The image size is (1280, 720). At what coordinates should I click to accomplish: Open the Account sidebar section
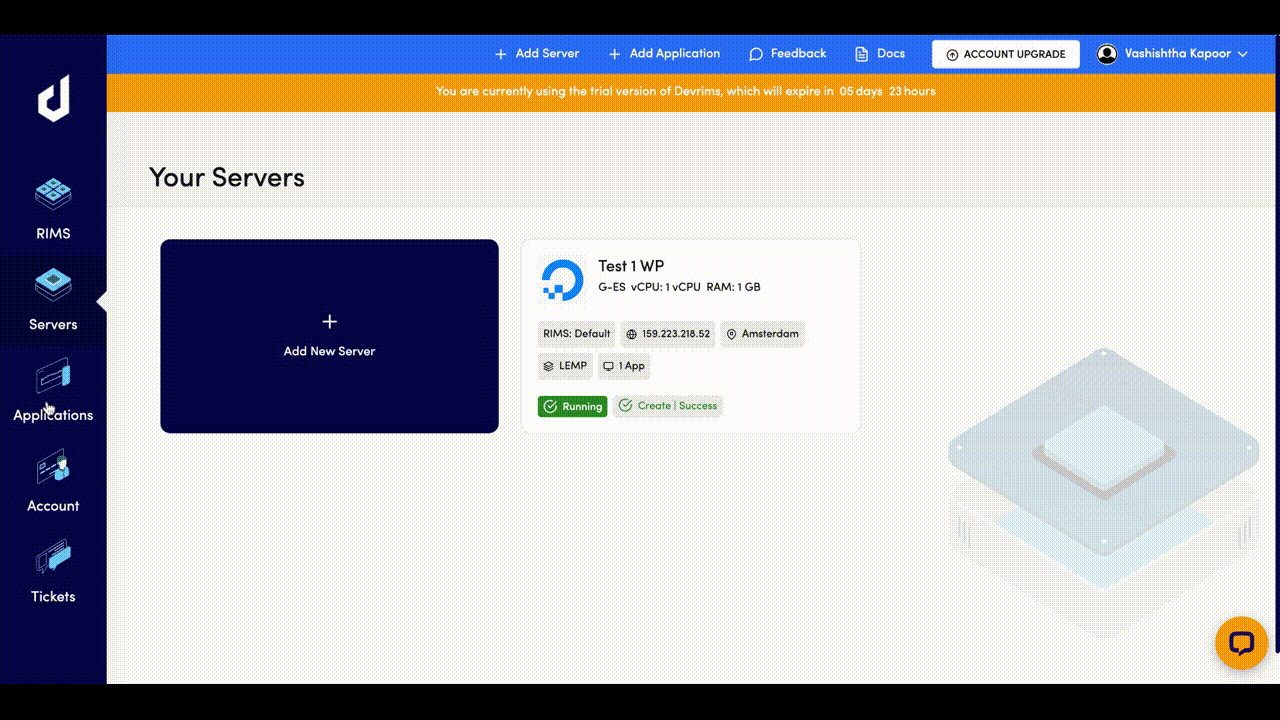53,482
